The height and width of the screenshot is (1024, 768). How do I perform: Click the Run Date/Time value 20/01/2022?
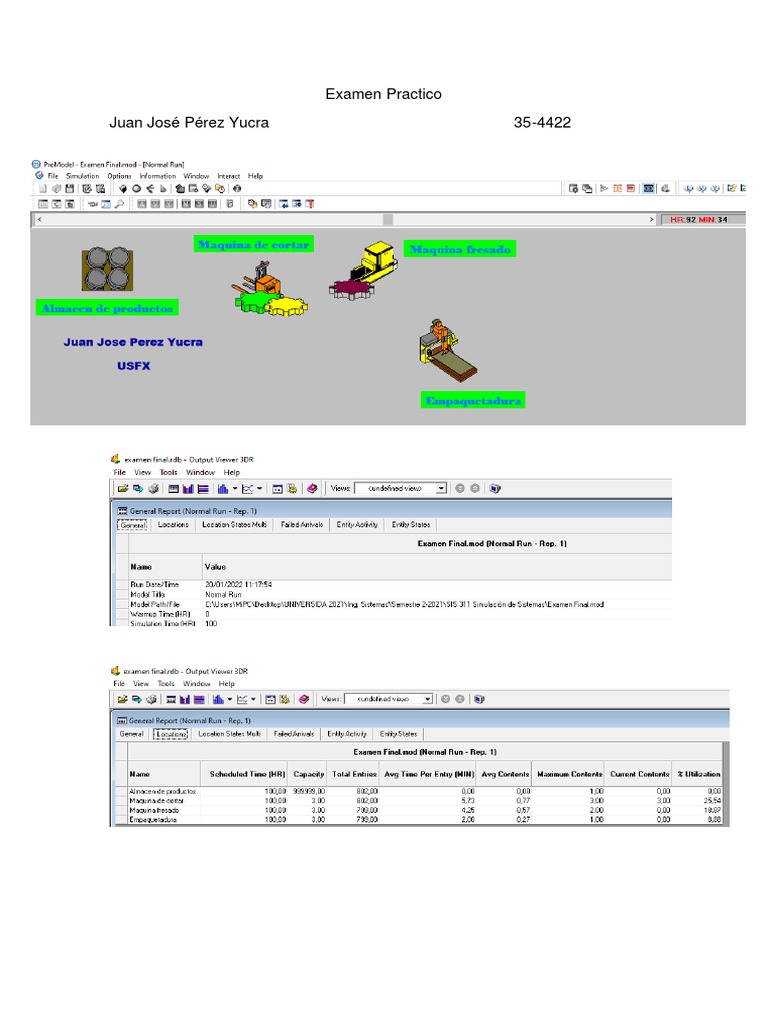pyautogui.click(x=238, y=584)
